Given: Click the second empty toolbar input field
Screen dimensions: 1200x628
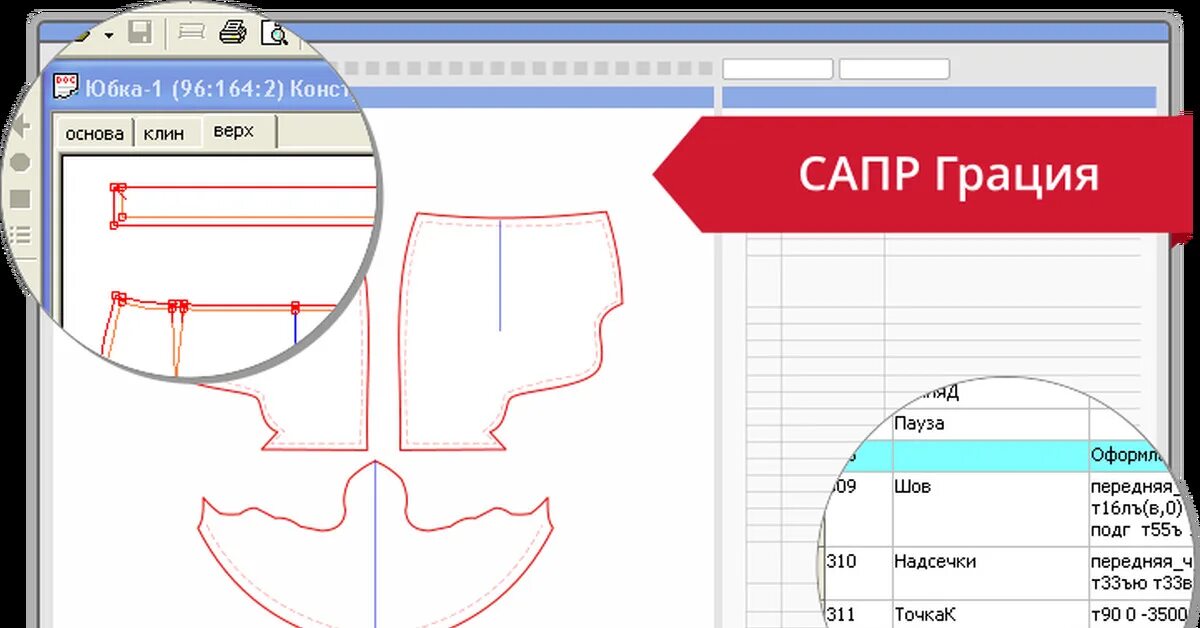Looking at the screenshot, I should click(x=894, y=69).
